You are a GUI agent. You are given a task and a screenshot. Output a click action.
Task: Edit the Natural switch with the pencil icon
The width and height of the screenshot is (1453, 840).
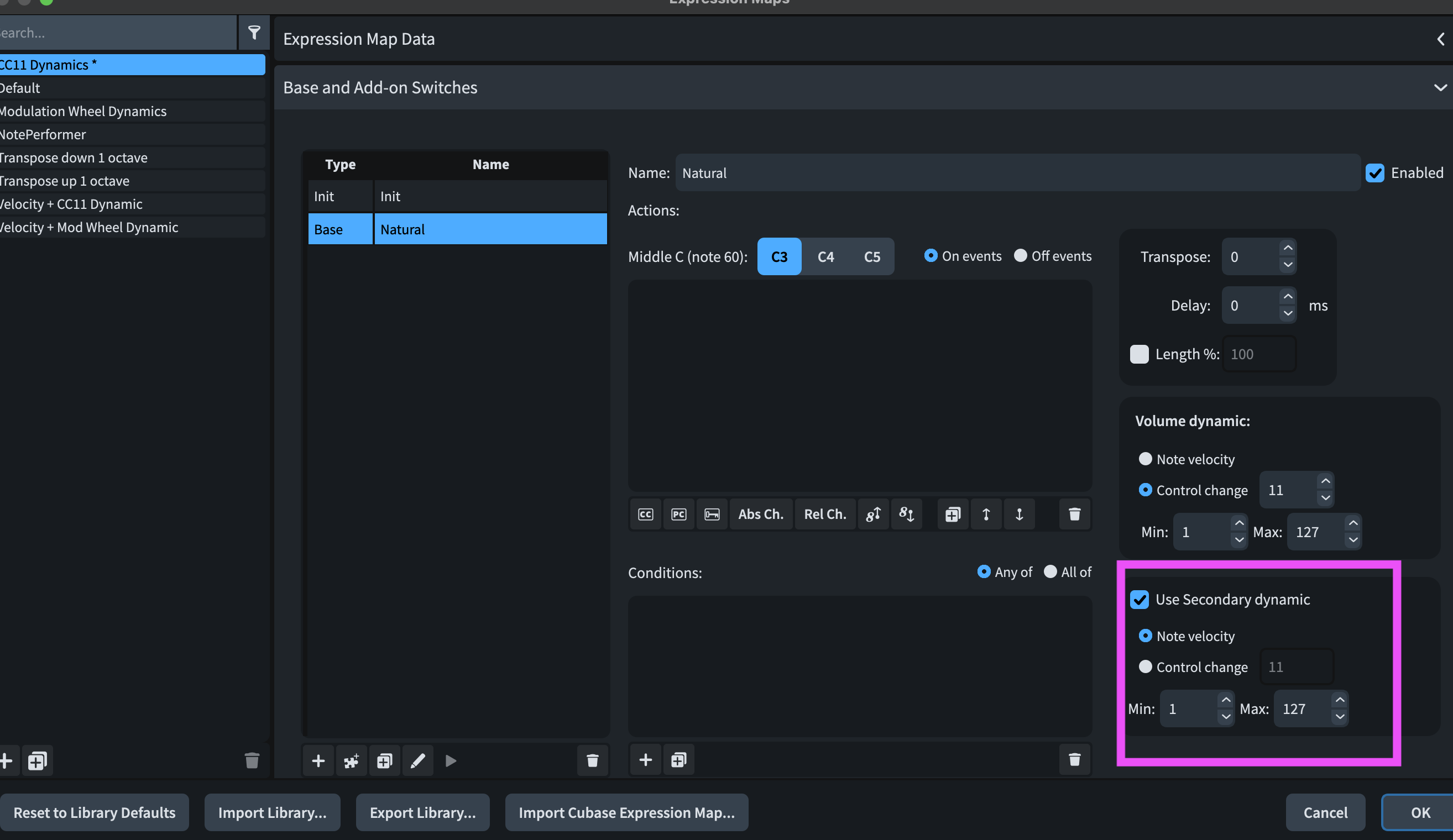417,760
